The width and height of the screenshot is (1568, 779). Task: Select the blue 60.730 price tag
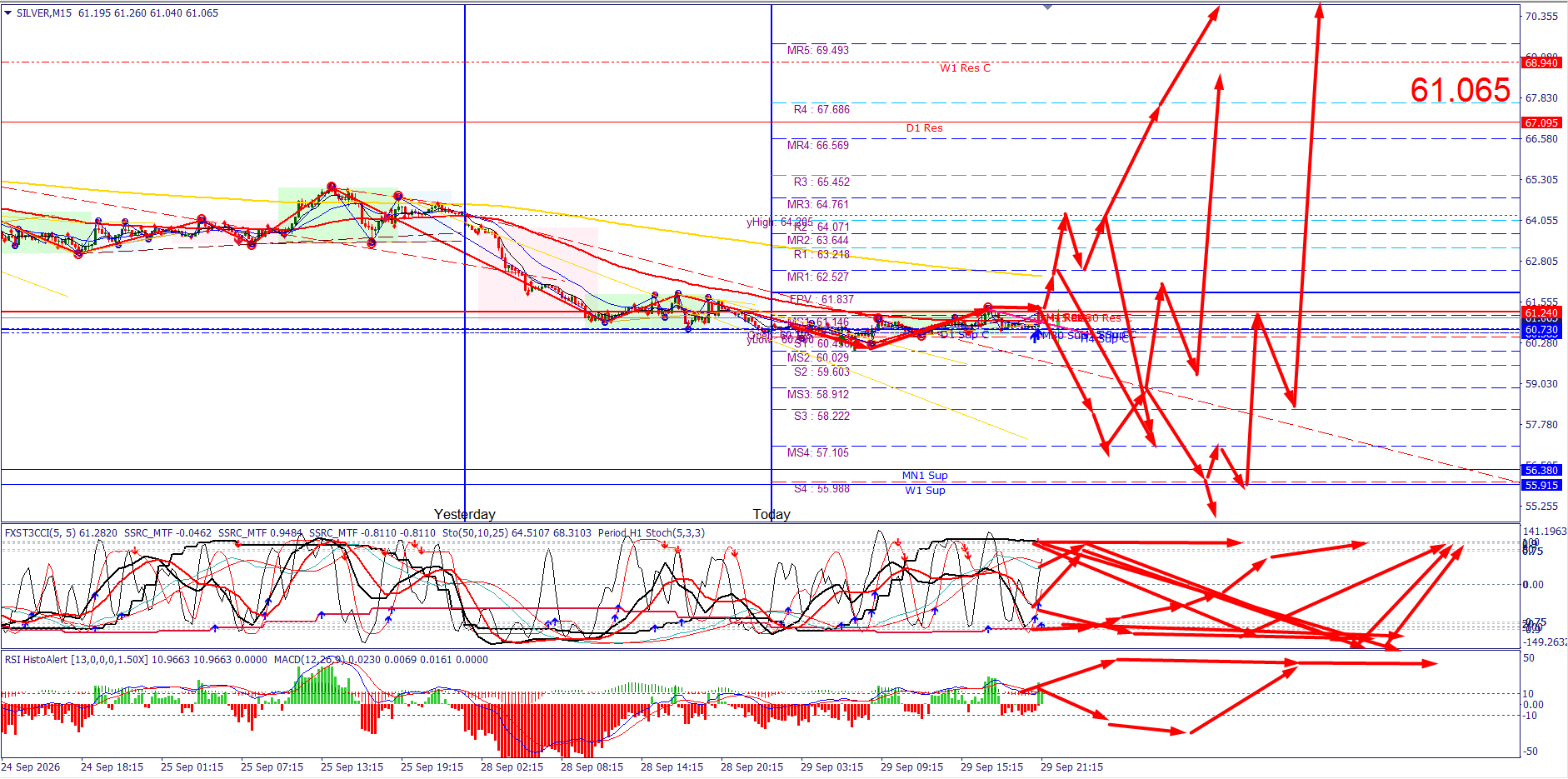point(1541,330)
